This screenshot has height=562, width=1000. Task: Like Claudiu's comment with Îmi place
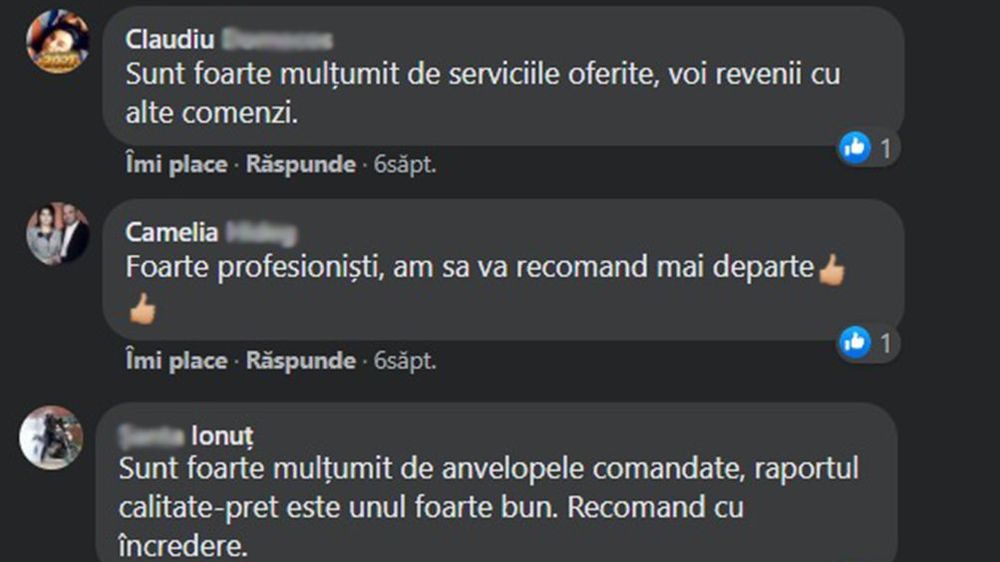point(176,165)
